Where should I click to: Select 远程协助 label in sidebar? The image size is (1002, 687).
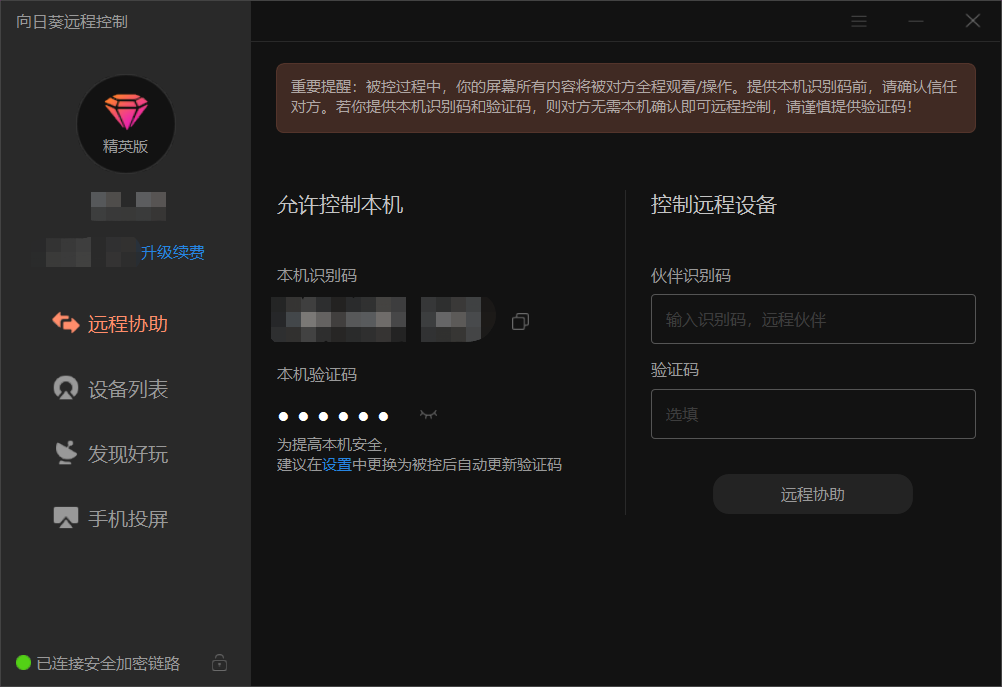click(x=127, y=324)
